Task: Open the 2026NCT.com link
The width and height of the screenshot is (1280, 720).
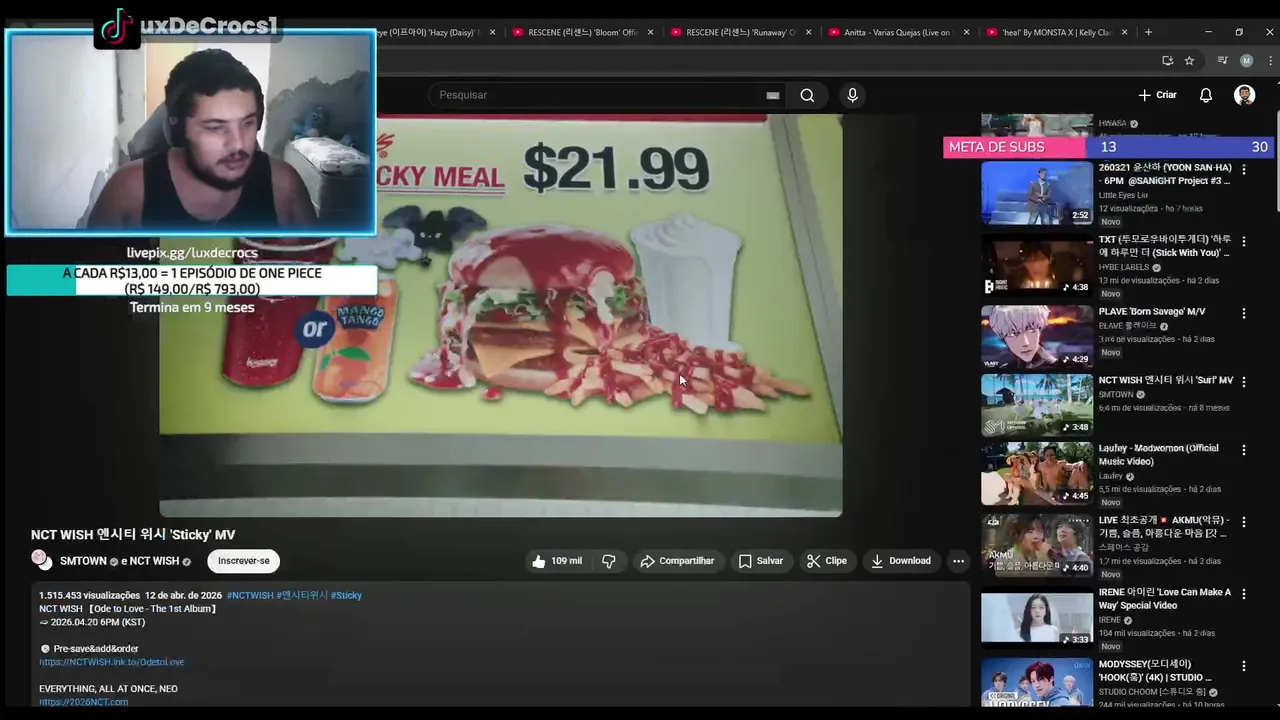Action: (84, 702)
